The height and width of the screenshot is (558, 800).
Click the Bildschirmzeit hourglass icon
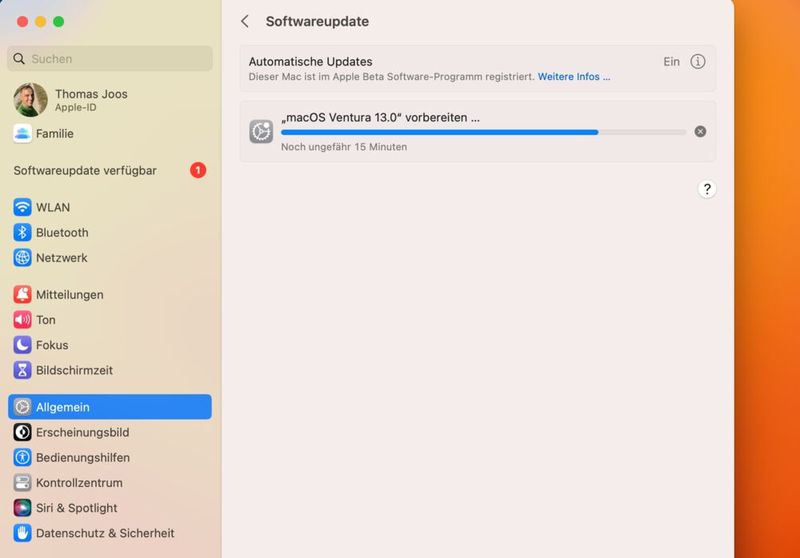(x=22, y=370)
